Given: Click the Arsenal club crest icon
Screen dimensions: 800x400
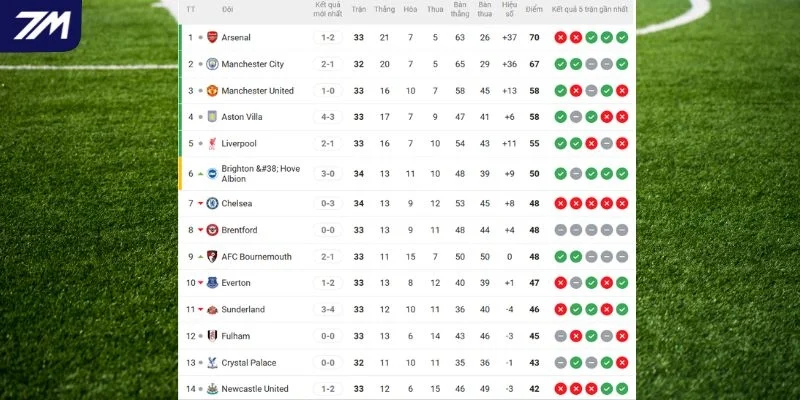Looking at the screenshot, I should [212, 37].
